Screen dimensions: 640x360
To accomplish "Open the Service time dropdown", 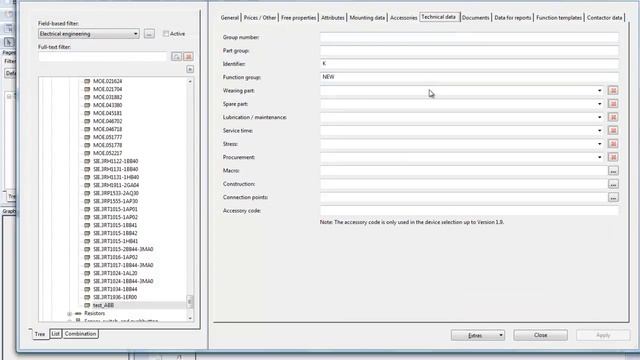I will tap(599, 131).
